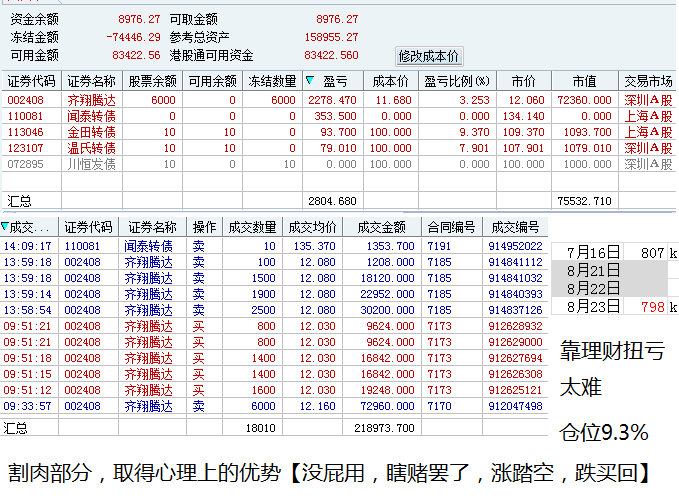Select trade at 14:09:17 闻泰转债 sell
679x498 pixels.
pyautogui.click(x=274, y=246)
